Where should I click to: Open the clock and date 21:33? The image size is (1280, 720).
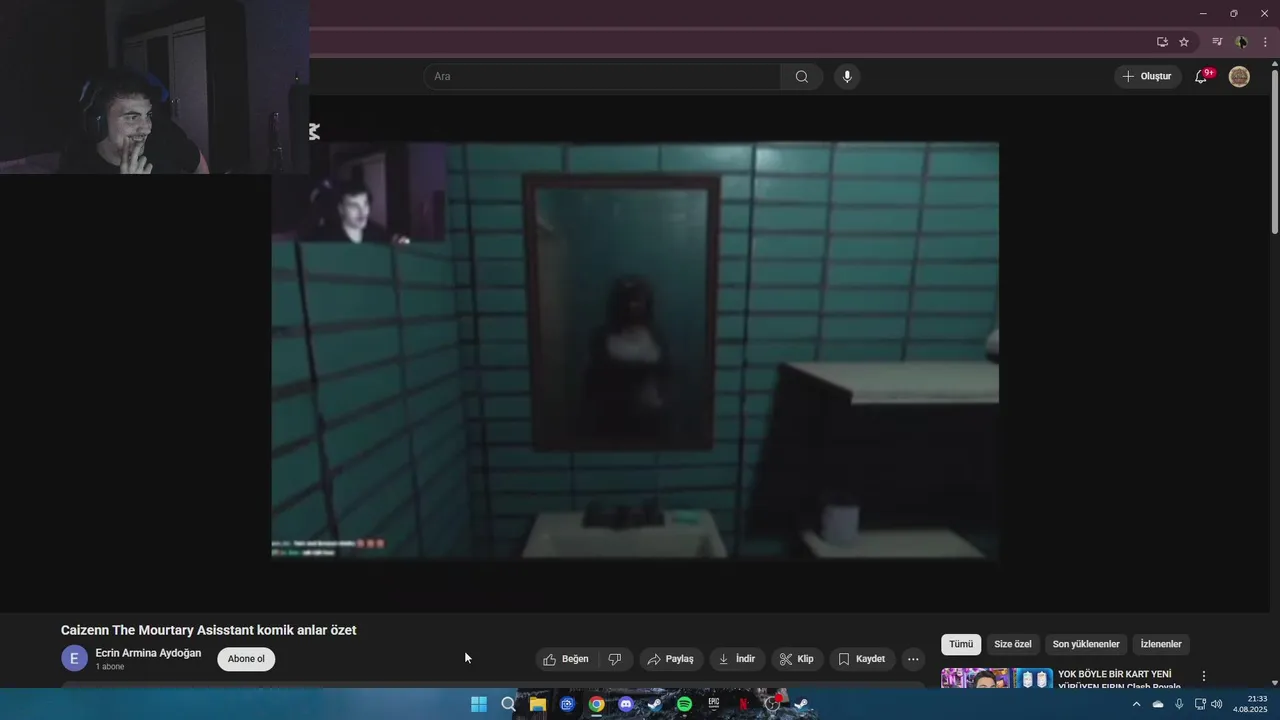(1250, 704)
